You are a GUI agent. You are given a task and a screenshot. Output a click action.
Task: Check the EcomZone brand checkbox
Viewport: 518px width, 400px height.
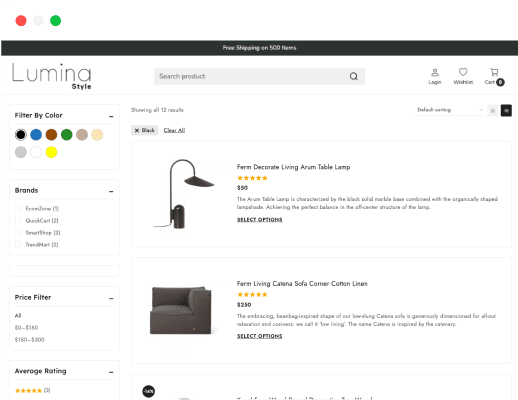(18, 208)
